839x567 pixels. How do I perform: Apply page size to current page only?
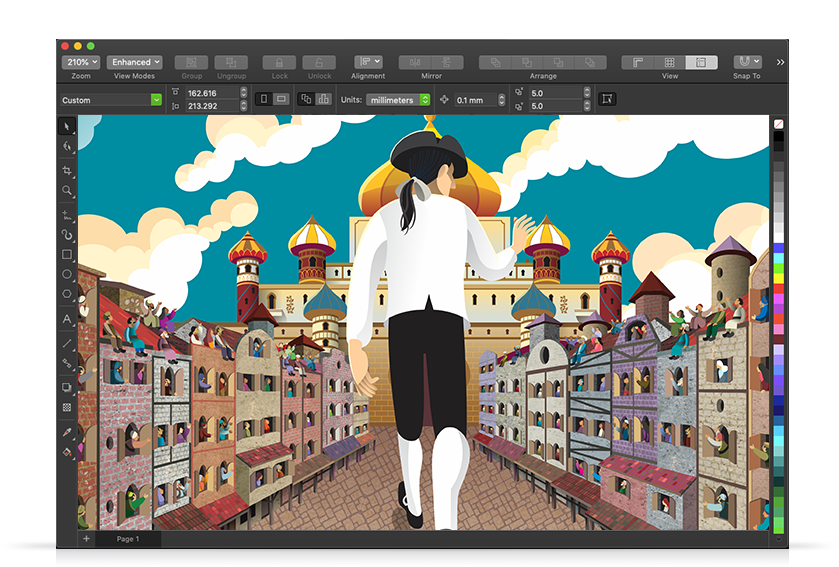pos(323,99)
